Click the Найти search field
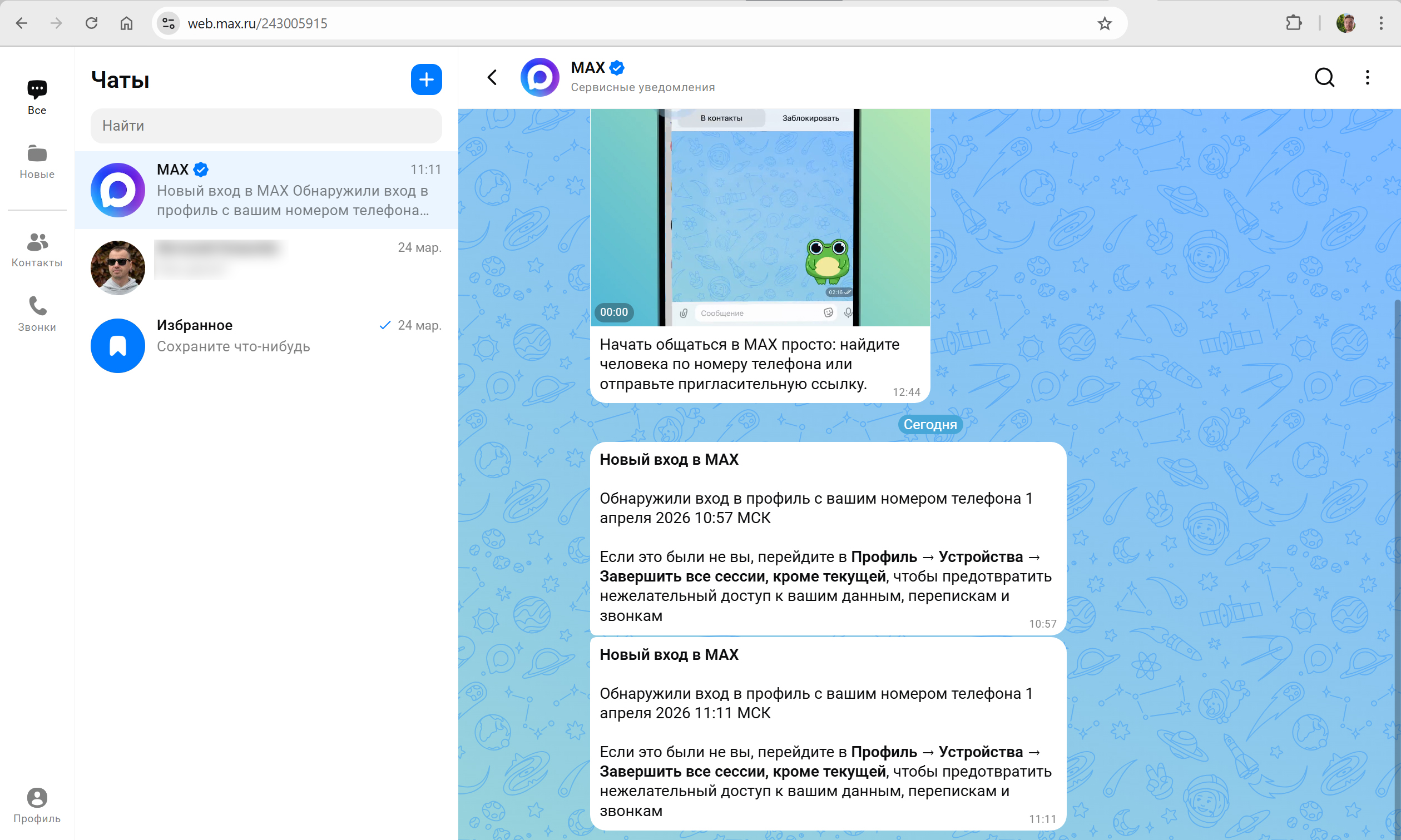This screenshot has height=840, width=1401. 266,126
